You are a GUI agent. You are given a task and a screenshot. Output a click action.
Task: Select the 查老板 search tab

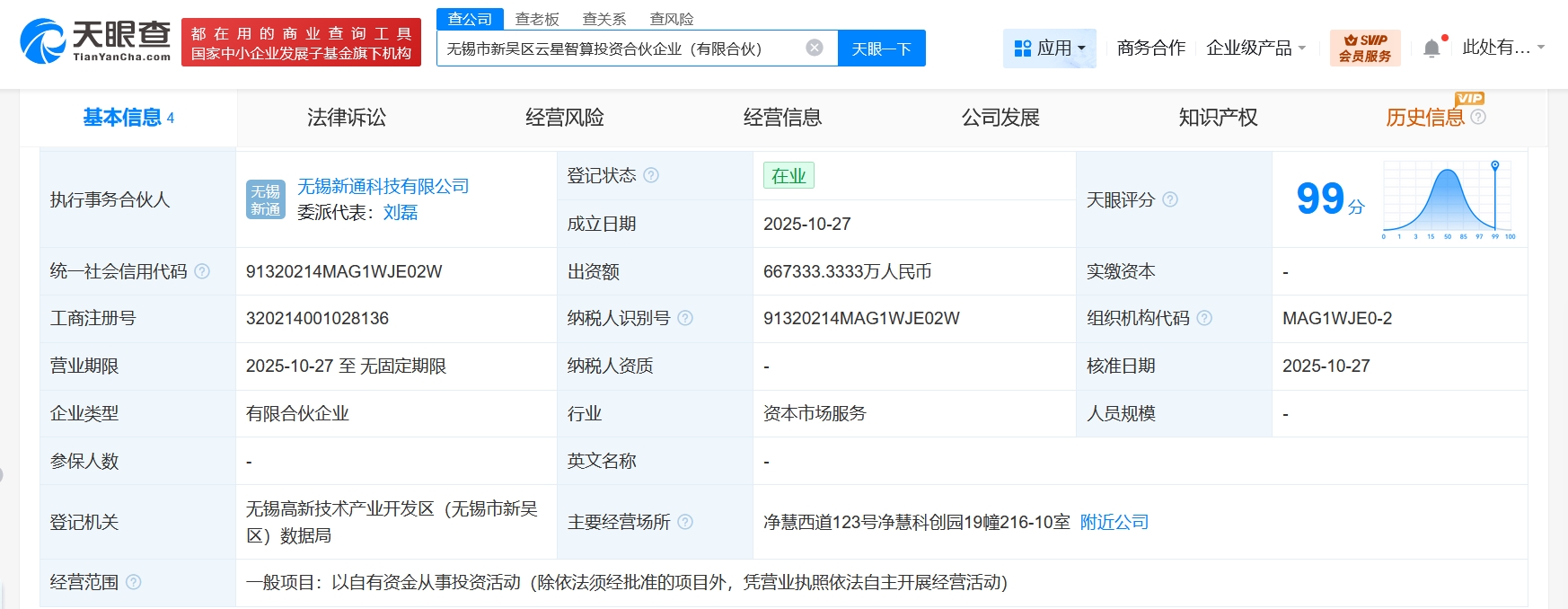click(537, 19)
